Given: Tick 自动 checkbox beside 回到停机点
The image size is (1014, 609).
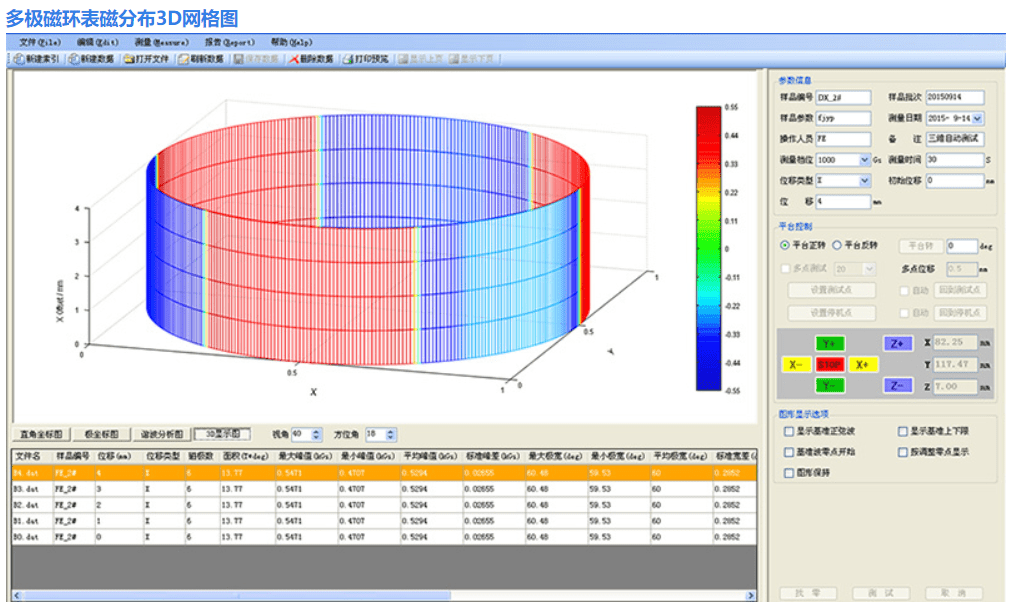Looking at the screenshot, I should [905, 313].
